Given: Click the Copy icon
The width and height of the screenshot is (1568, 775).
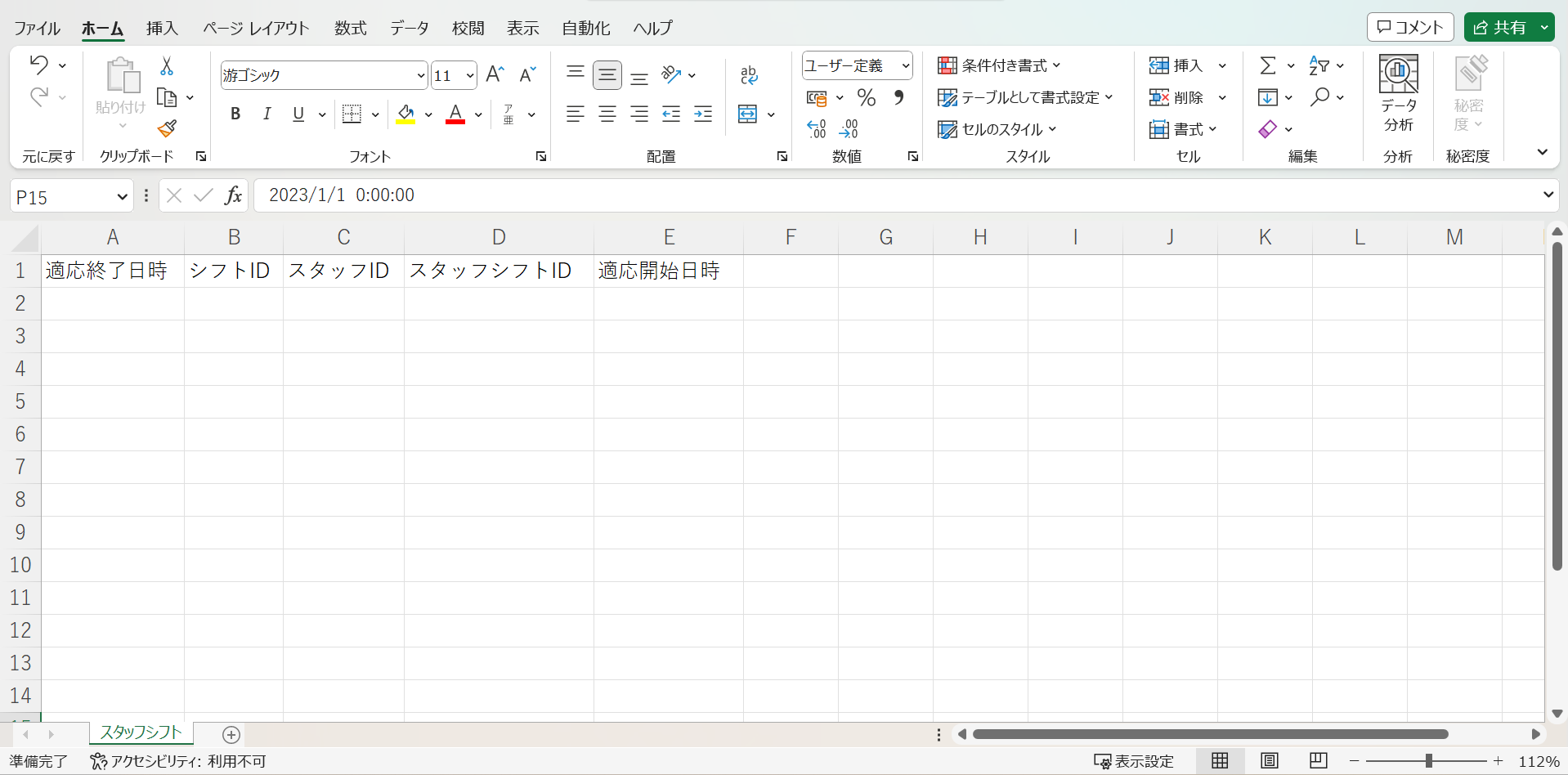Looking at the screenshot, I should pyautogui.click(x=167, y=97).
